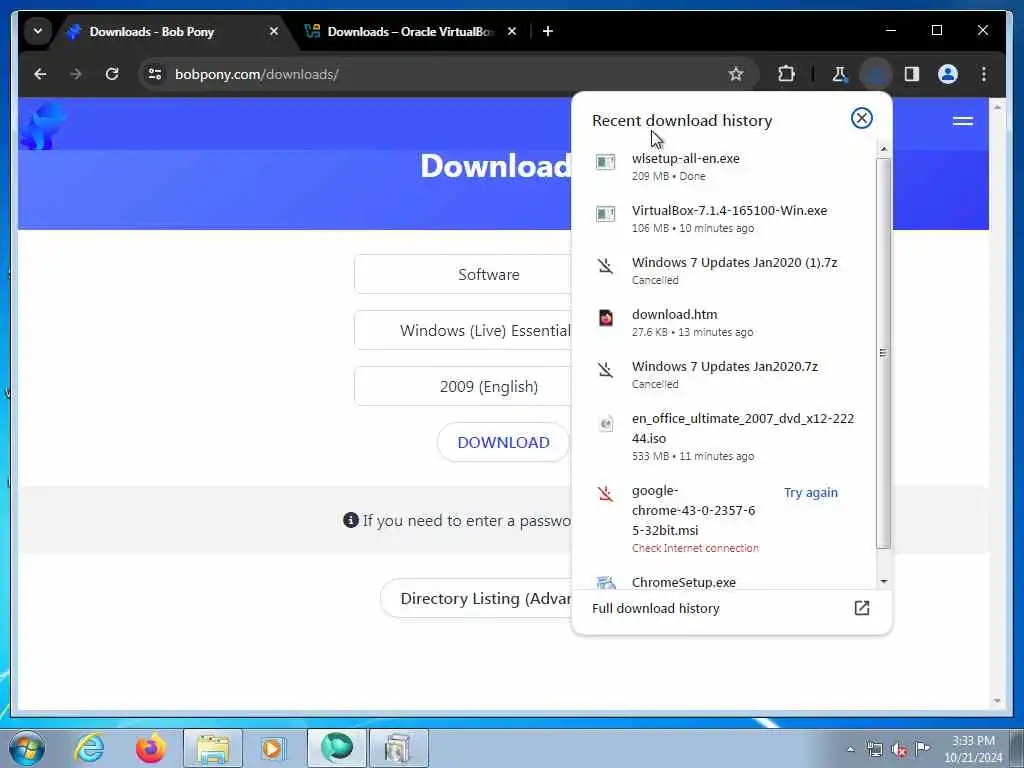Click the back navigation arrow
The height and width of the screenshot is (768, 1024).
tap(40, 74)
